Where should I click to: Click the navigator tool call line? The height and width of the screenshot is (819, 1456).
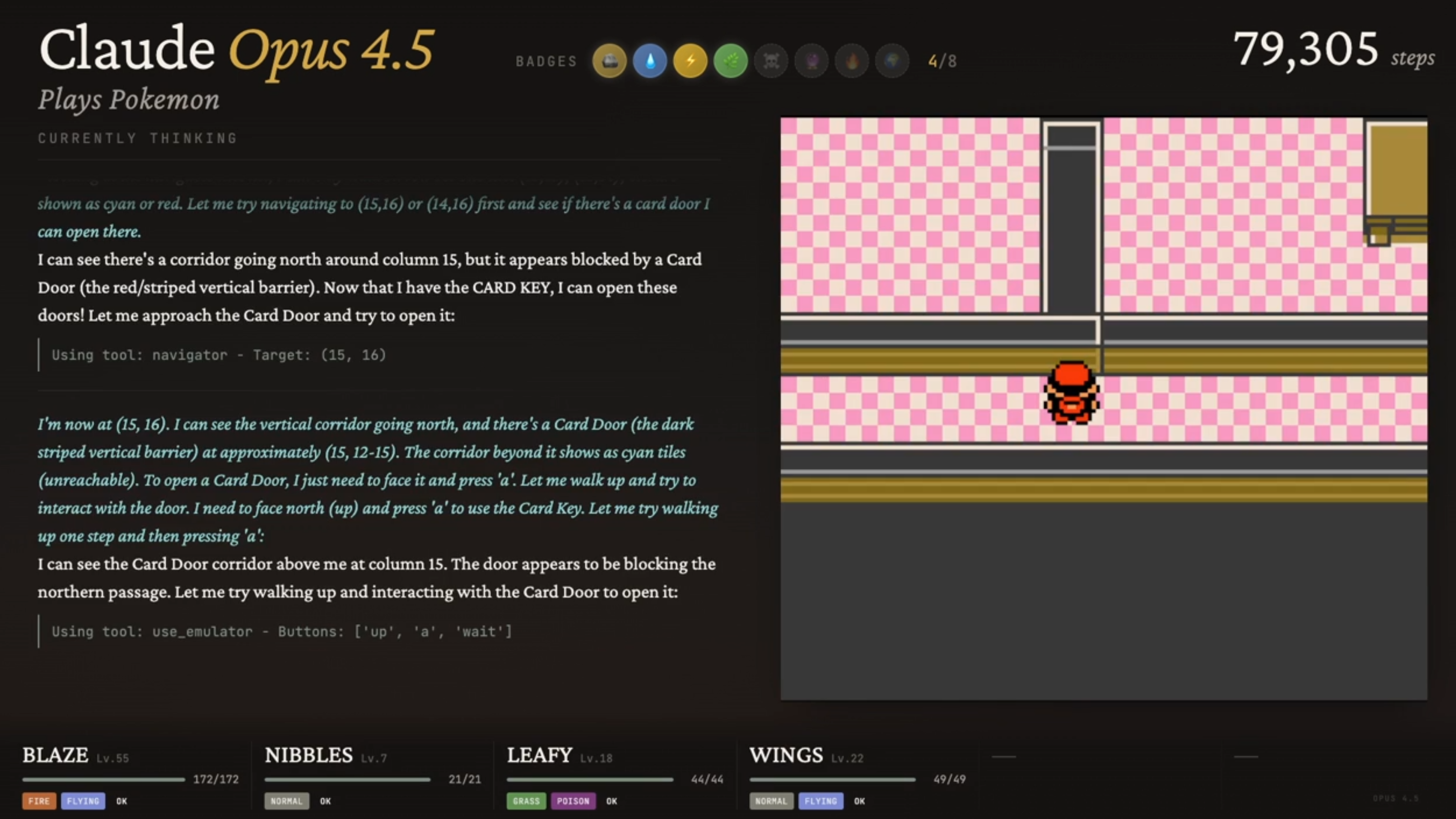point(219,354)
